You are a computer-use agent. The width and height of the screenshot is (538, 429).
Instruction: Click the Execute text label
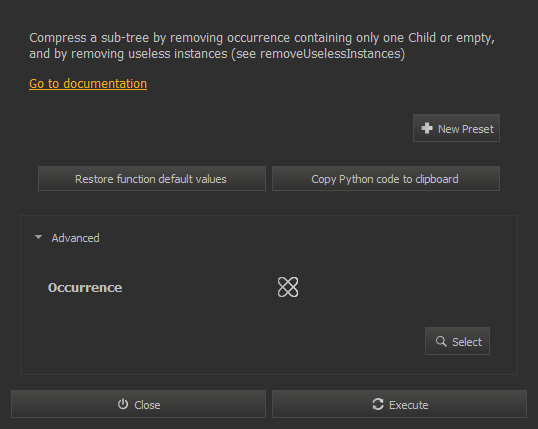pos(408,405)
